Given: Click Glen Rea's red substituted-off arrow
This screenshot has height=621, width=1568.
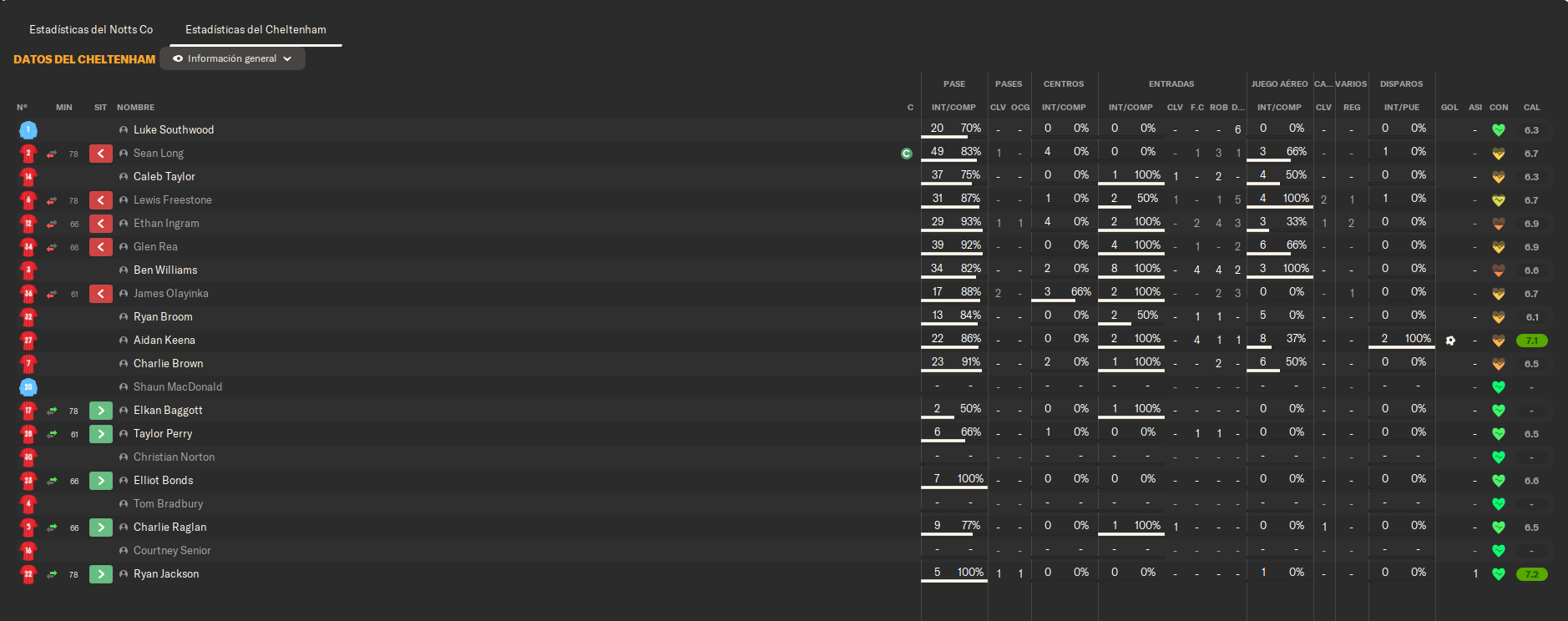Looking at the screenshot, I should [101, 247].
